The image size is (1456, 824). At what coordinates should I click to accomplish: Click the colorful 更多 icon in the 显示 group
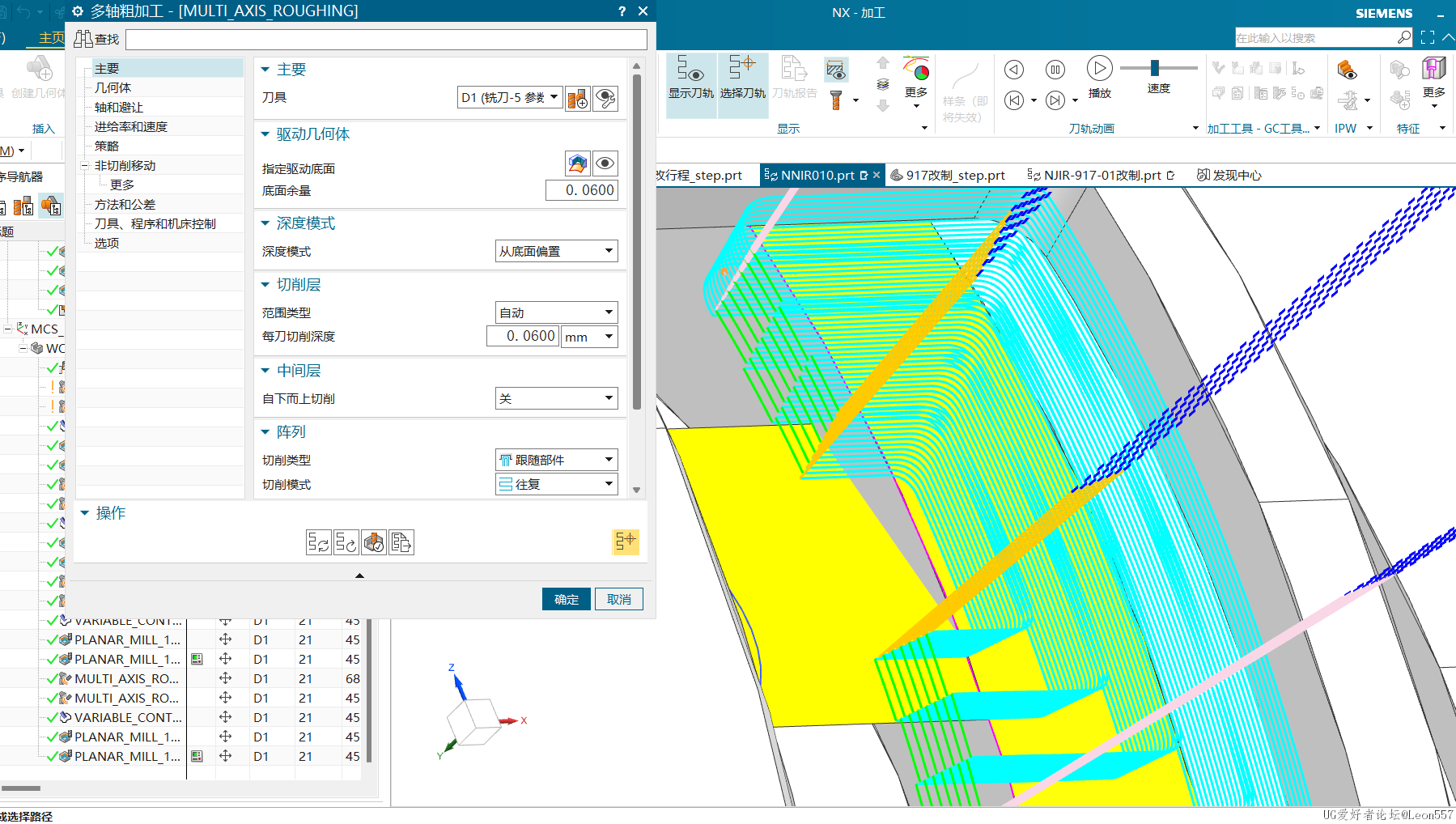(916, 70)
